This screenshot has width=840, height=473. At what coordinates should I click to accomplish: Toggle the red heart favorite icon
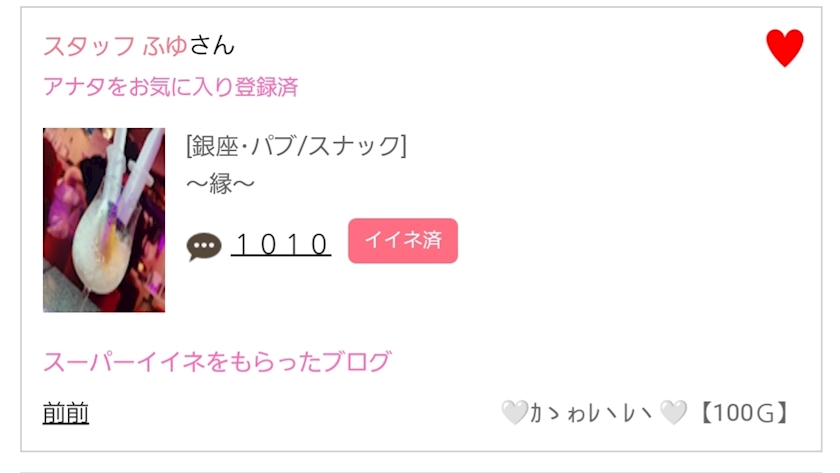pyautogui.click(x=785, y=48)
